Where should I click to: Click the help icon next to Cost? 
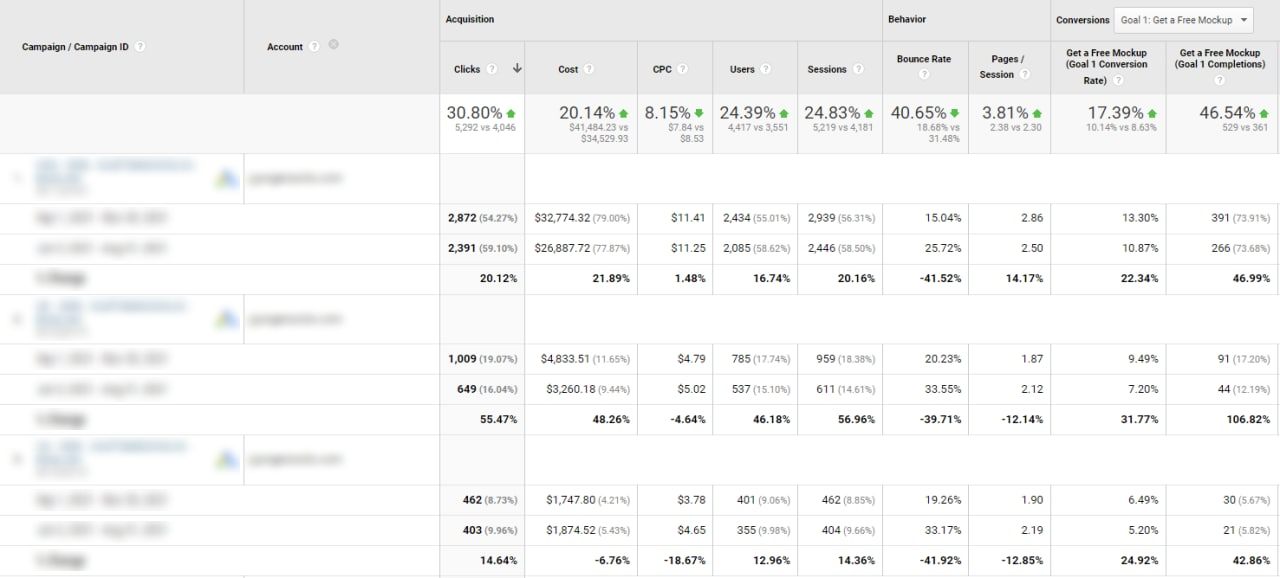[589, 70]
